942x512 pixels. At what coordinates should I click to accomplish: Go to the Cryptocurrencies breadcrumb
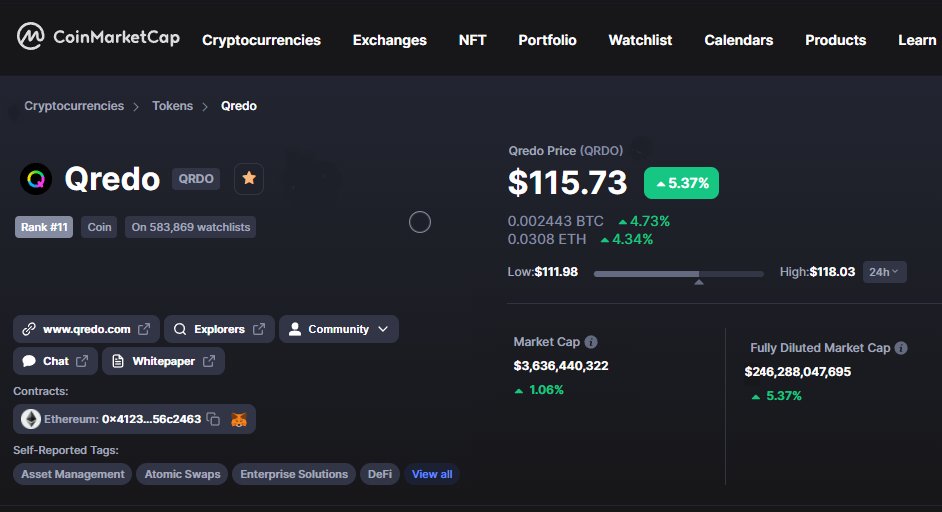[74, 106]
